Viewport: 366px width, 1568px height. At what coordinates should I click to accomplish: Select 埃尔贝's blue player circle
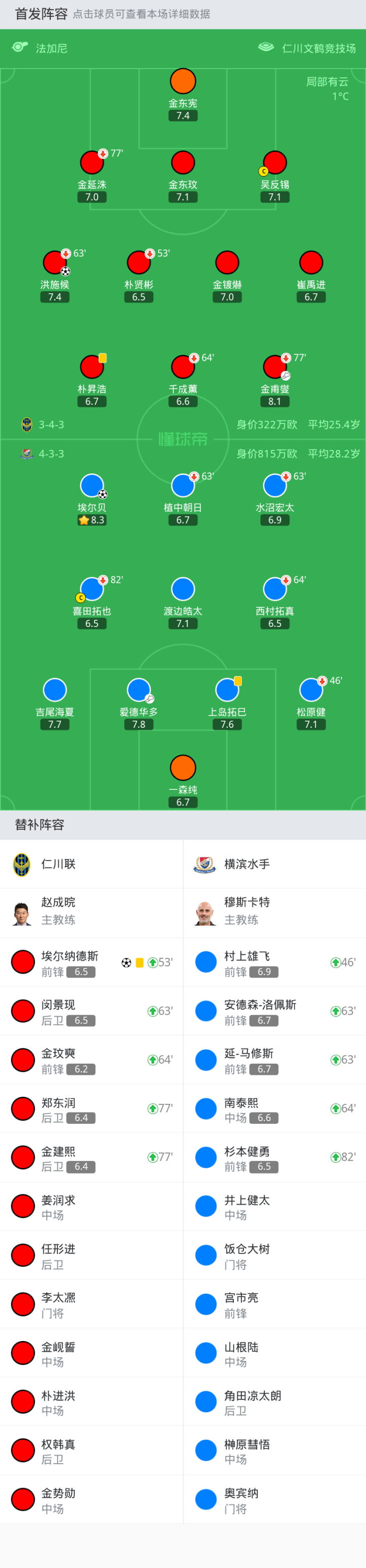coord(92,486)
